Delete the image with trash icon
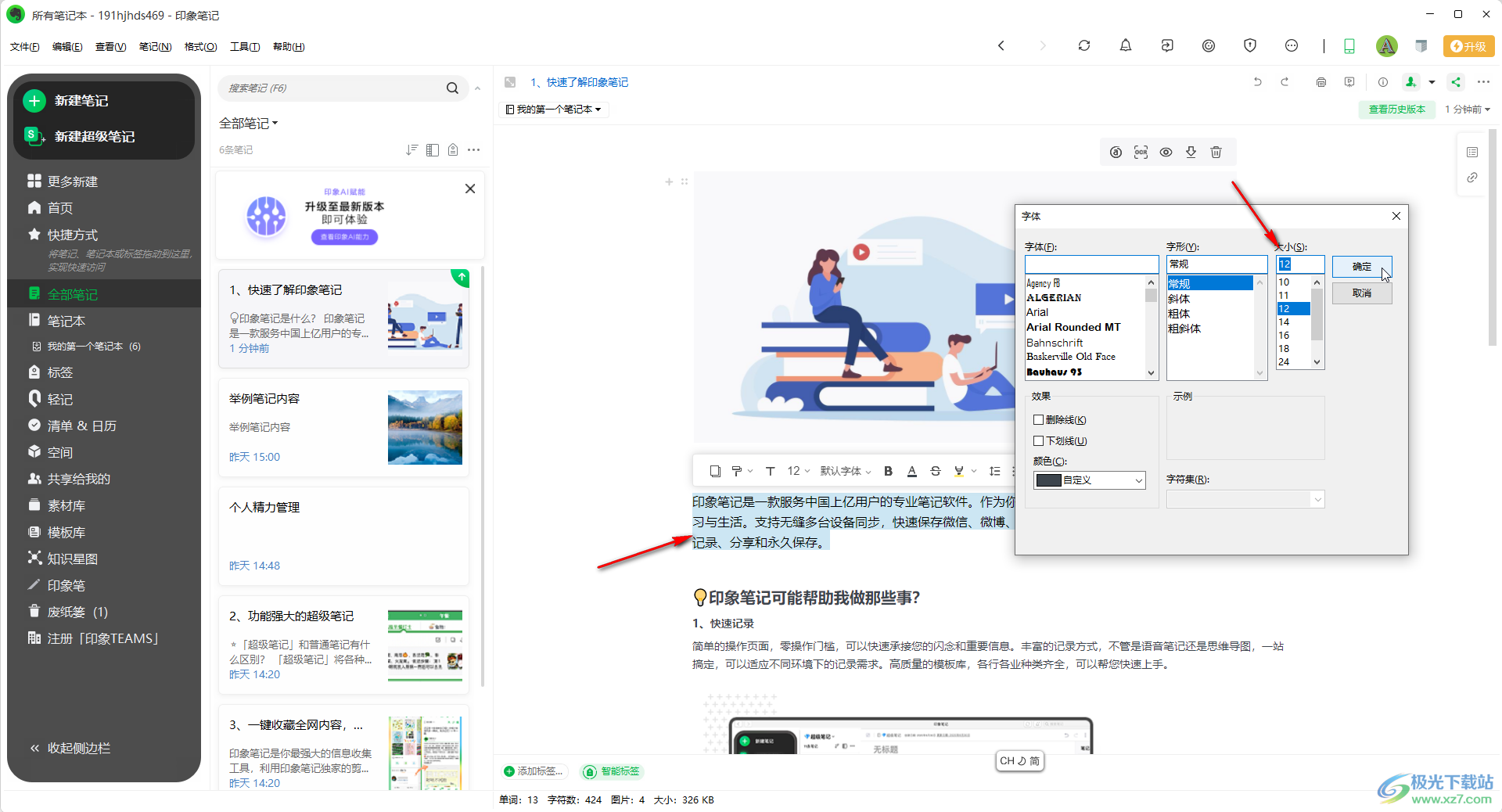The width and height of the screenshot is (1502, 812). click(x=1216, y=153)
